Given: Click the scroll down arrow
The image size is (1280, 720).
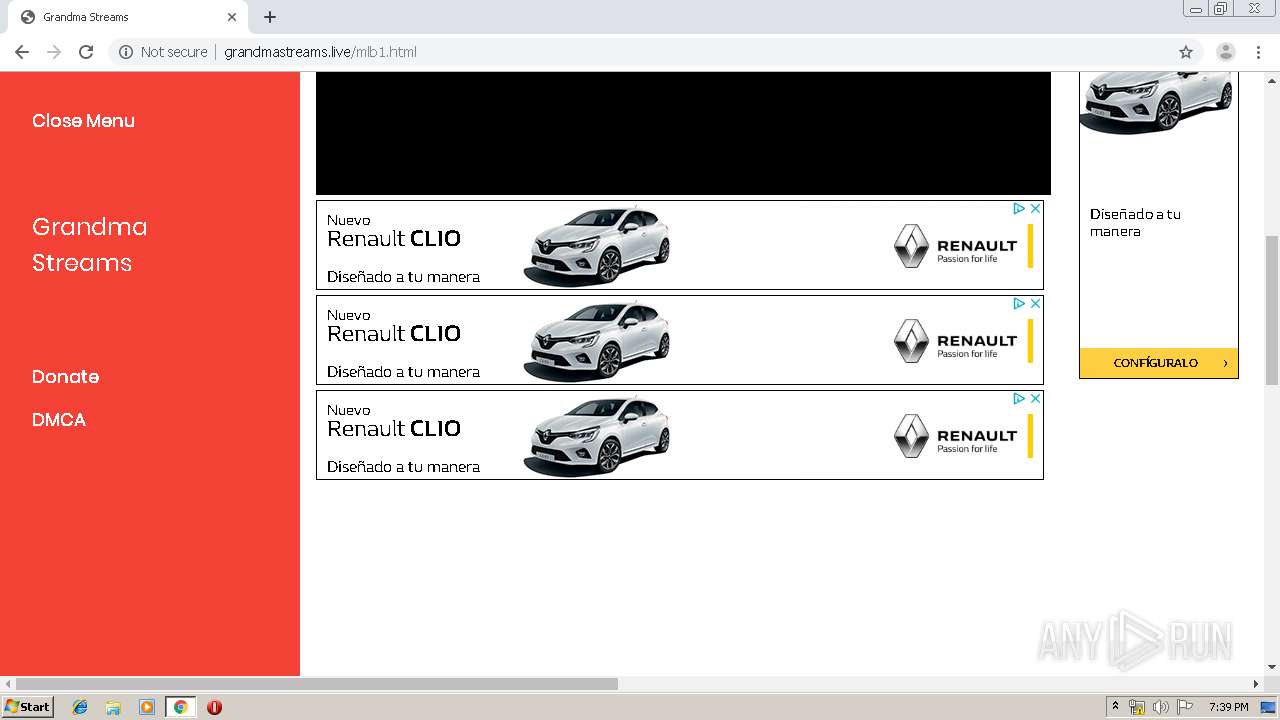Looking at the screenshot, I should pyautogui.click(x=1272, y=667).
